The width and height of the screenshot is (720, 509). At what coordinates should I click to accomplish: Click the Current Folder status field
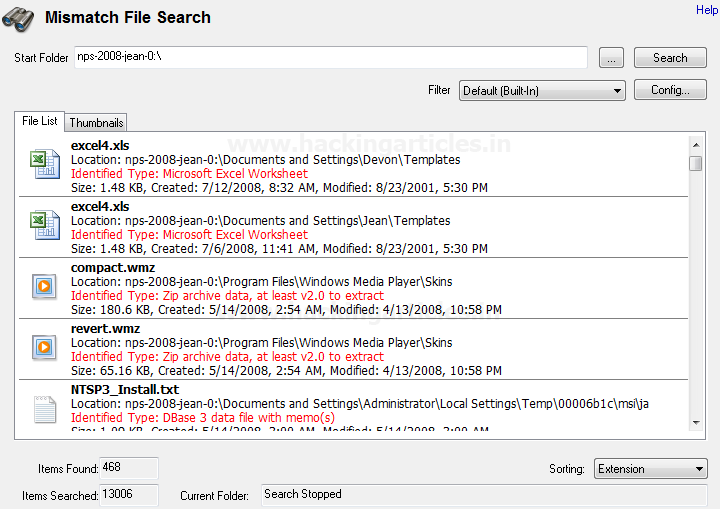coord(484,494)
